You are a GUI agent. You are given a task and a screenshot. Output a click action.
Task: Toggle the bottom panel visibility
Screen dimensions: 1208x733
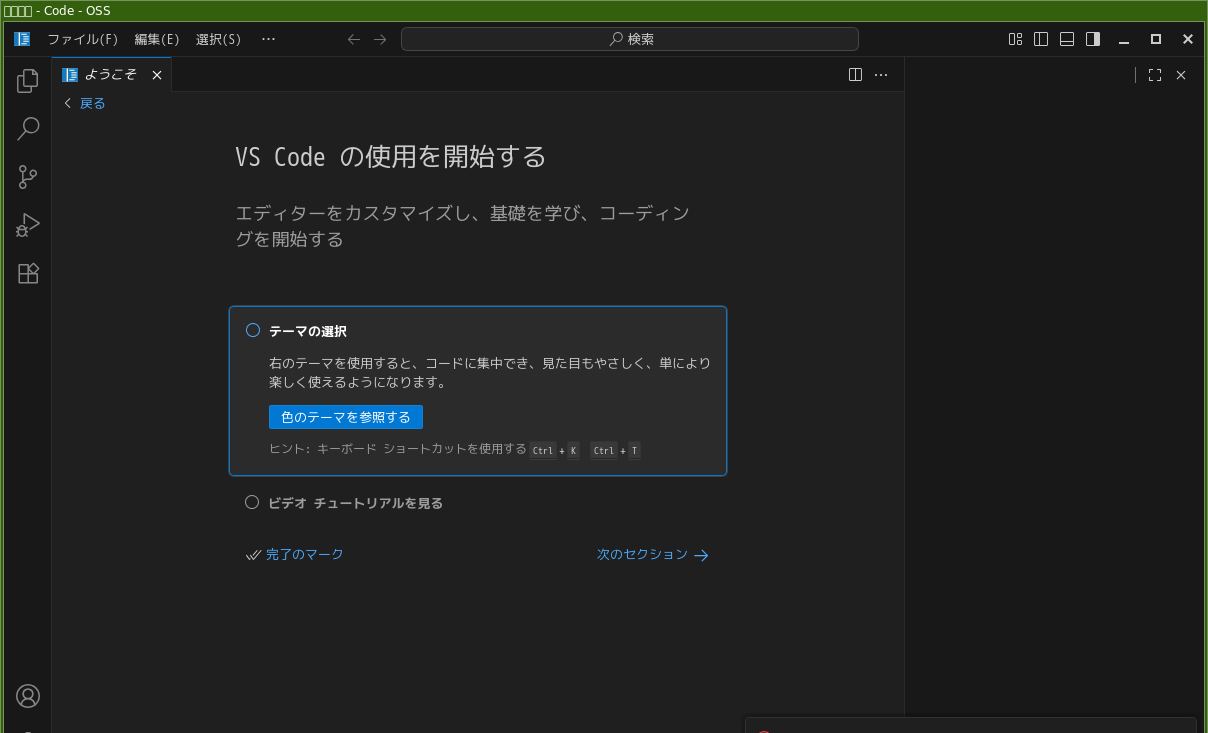point(1067,39)
